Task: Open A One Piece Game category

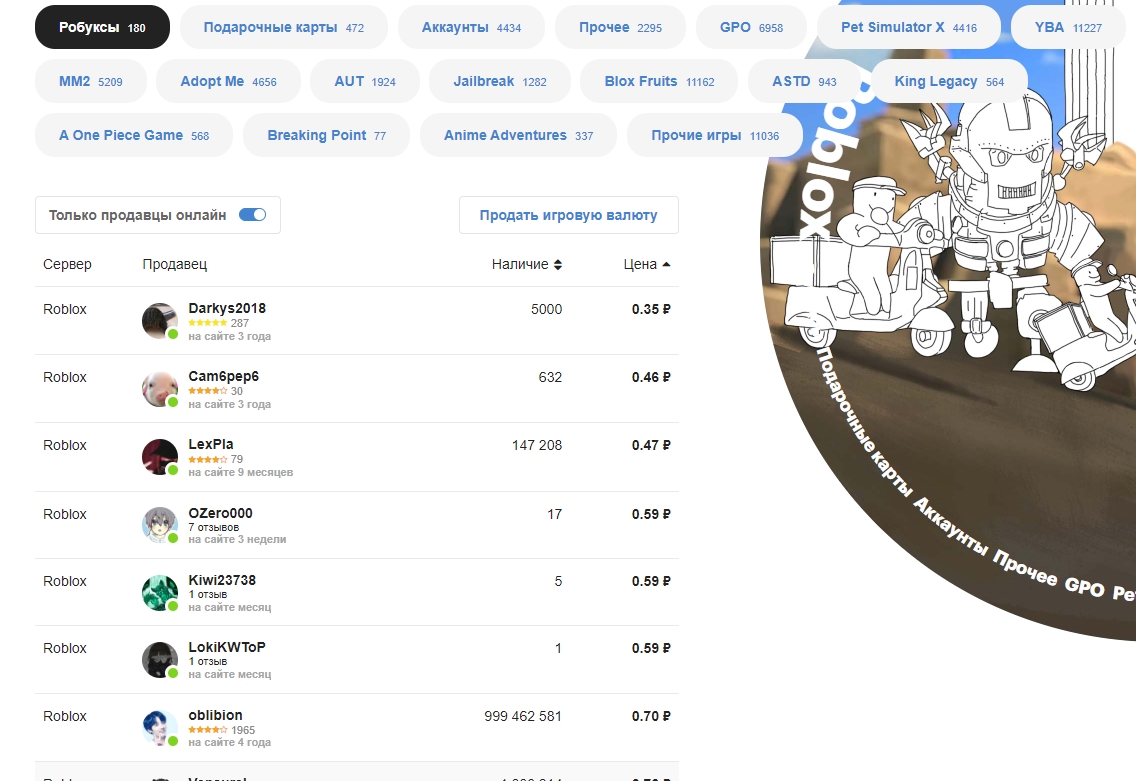Action: (134, 135)
